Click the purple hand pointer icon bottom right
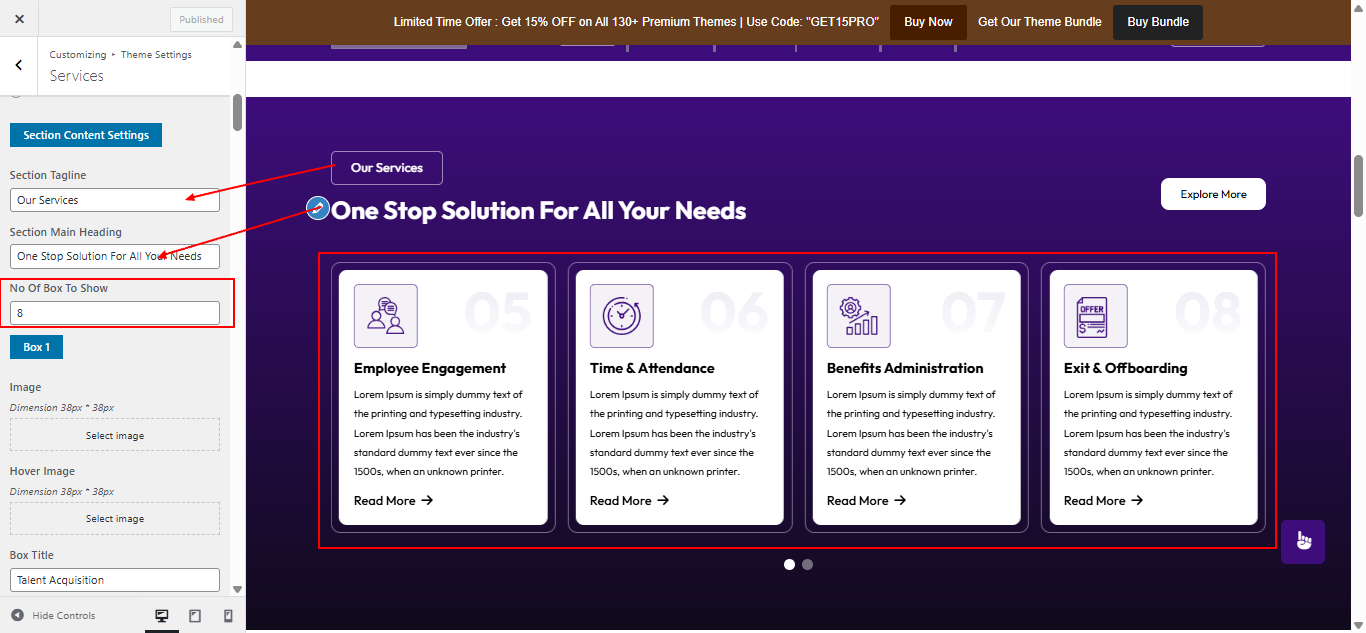Screen dimensions: 1366x633 (x=1302, y=541)
